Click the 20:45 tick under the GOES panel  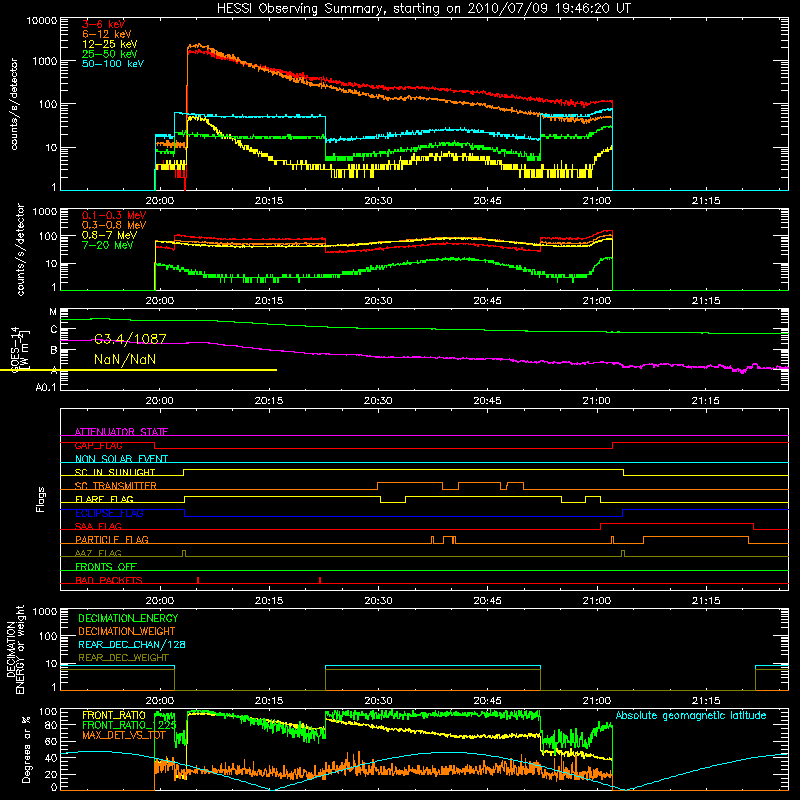487,401
